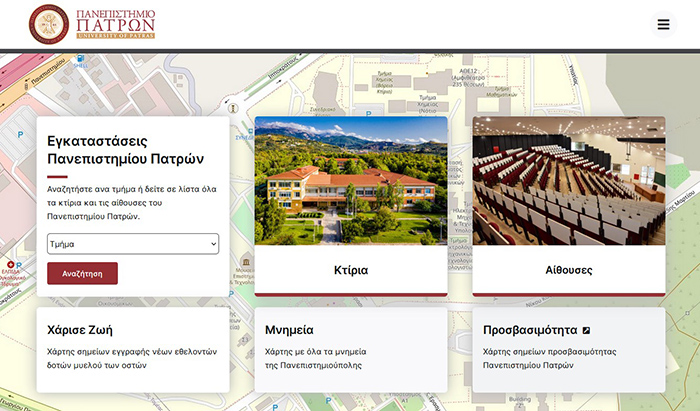This screenshot has height=411, width=700.
Task: Open the Μνημεία monuments card
Action: coord(351,349)
